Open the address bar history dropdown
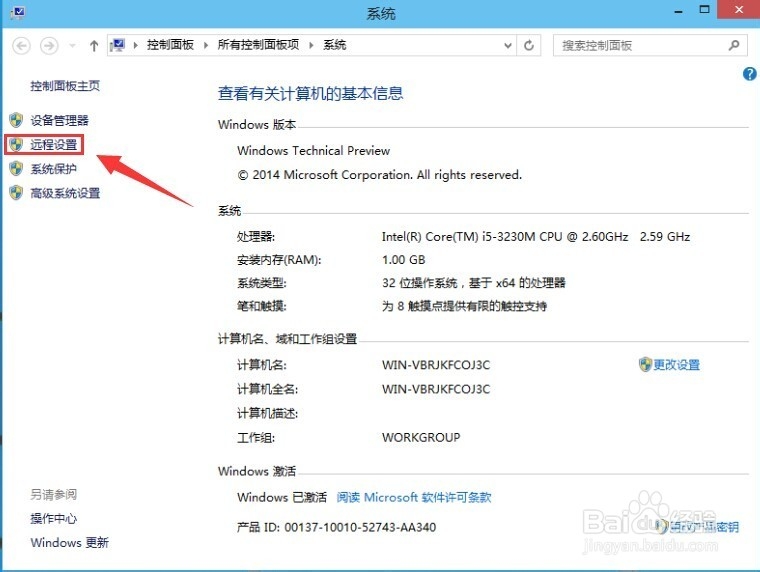The width and height of the screenshot is (760, 572). coord(507,46)
